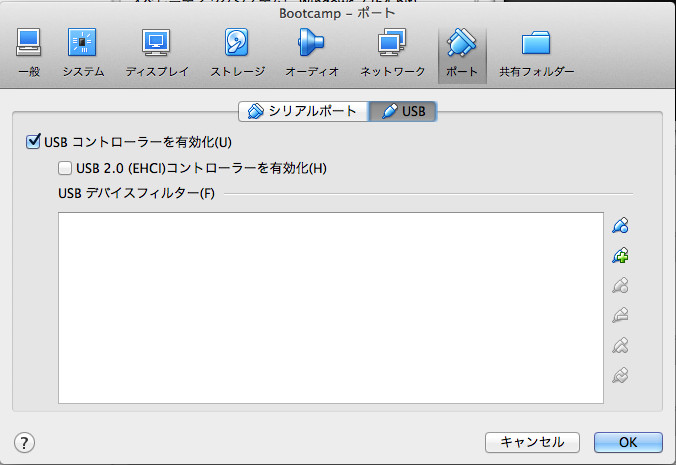The height and width of the screenshot is (465, 676).
Task: Confirm settings with the OK button
Action: pyautogui.click(x=628, y=442)
